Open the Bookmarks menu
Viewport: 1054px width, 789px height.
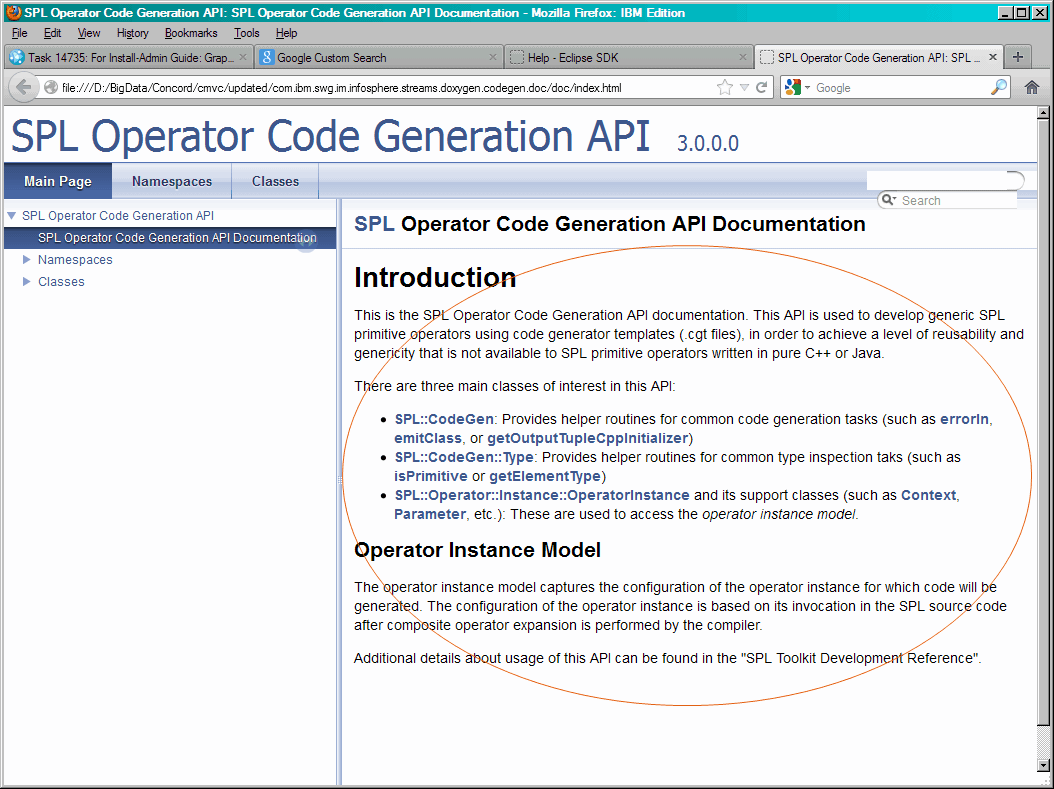pyautogui.click(x=191, y=33)
